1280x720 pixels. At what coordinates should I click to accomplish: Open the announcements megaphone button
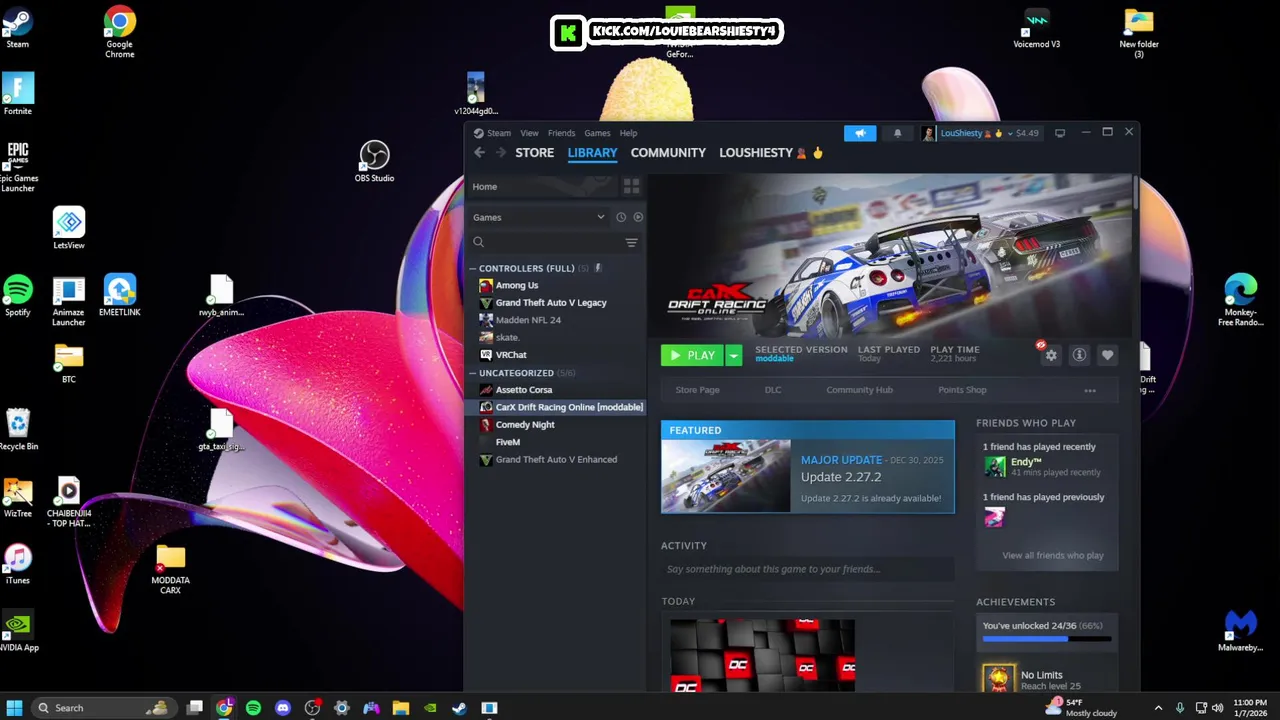click(860, 133)
